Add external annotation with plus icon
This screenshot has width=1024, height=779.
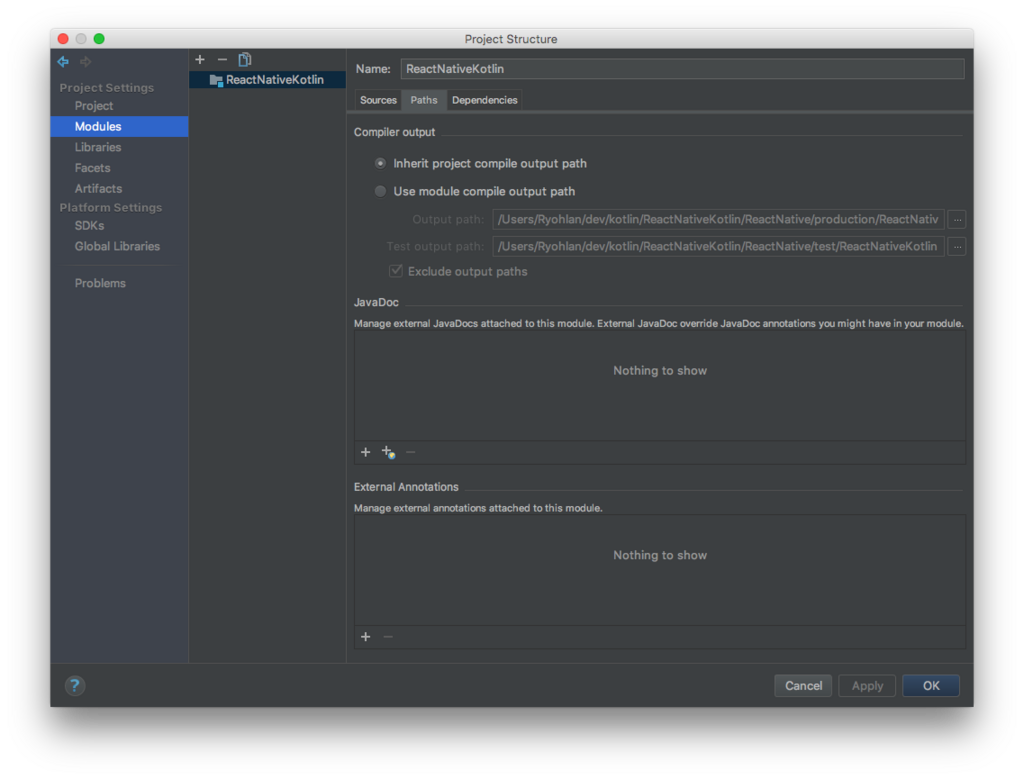click(366, 637)
